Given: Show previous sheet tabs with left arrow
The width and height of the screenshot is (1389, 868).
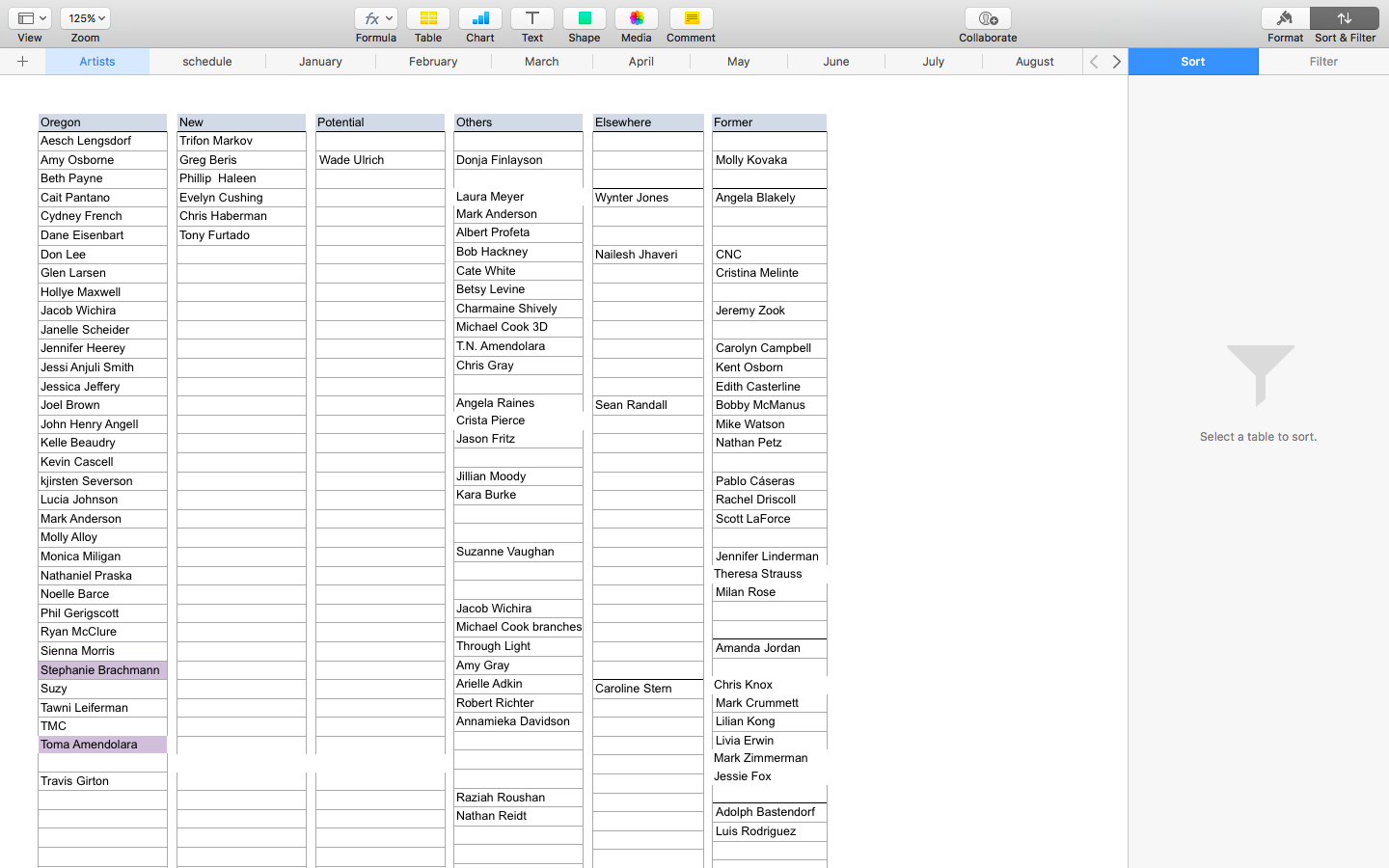Looking at the screenshot, I should pyautogui.click(x=1094, y=62).
